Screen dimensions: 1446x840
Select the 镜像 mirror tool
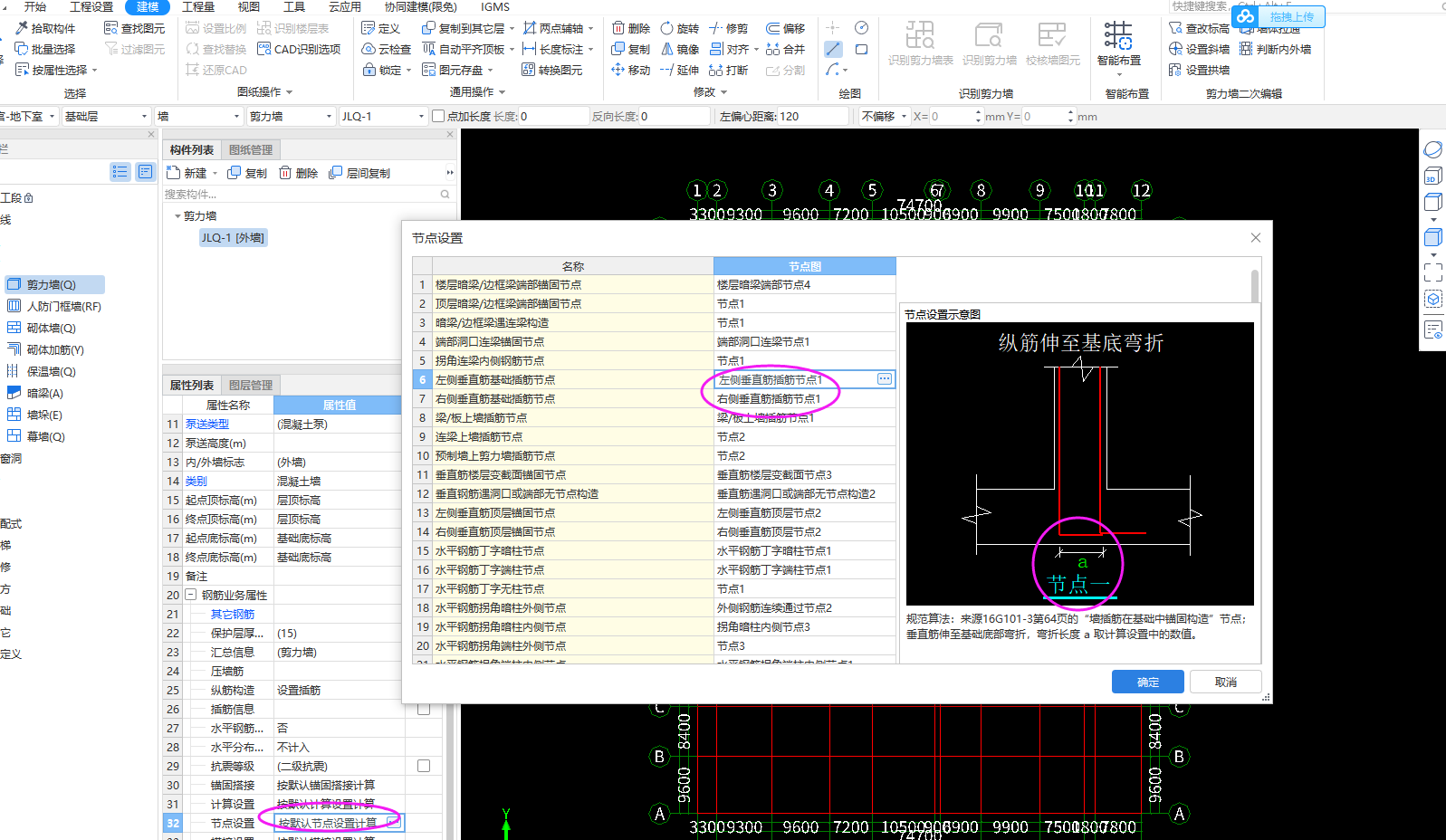point(680,49)
